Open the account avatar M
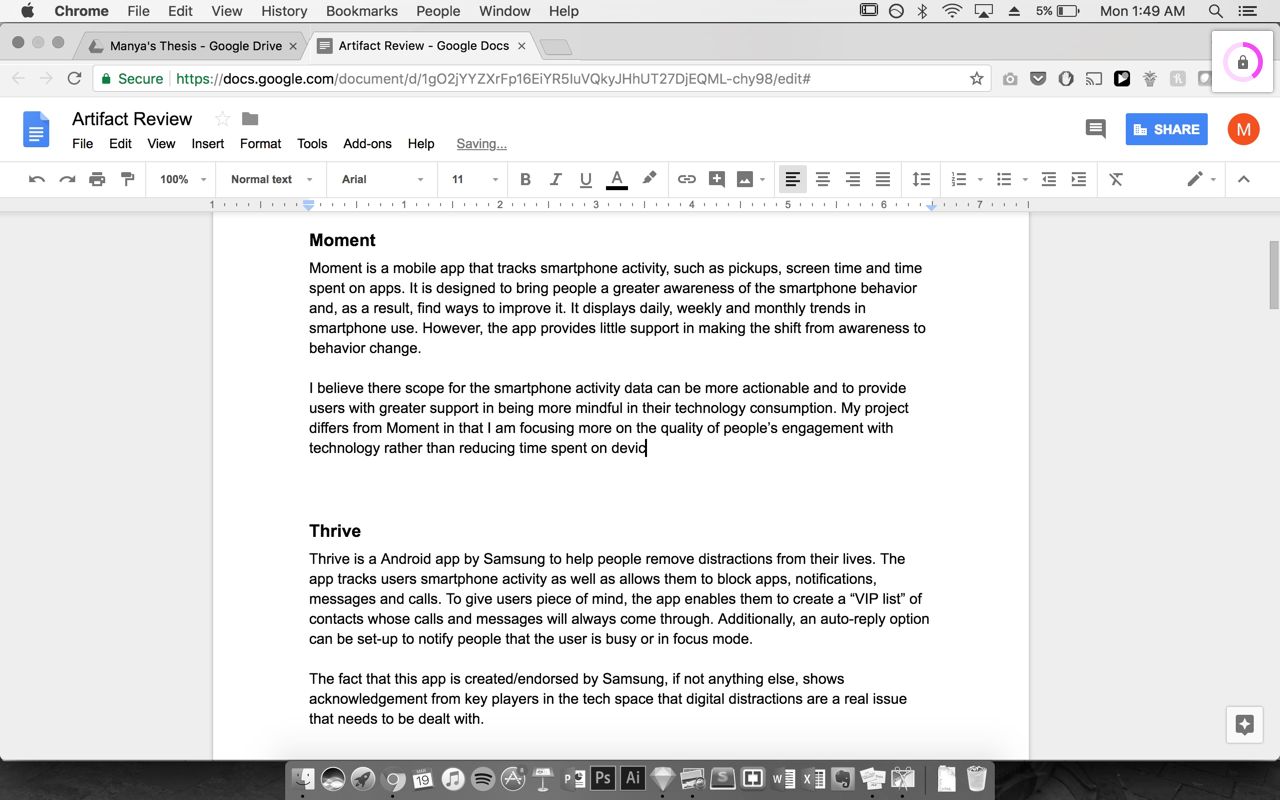1280x800 pixels. click(1243, 129)
